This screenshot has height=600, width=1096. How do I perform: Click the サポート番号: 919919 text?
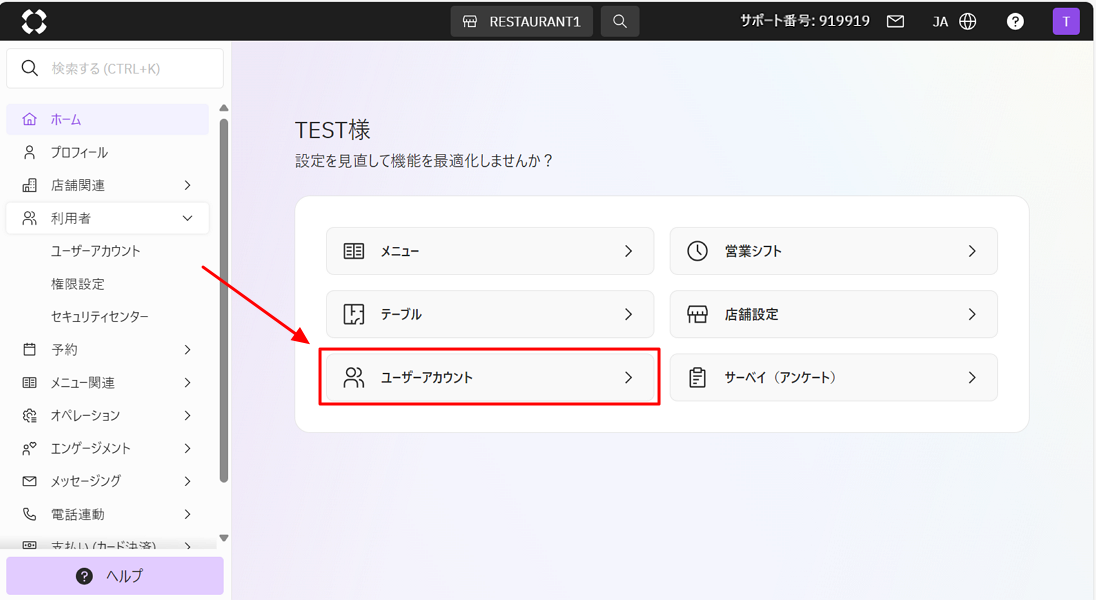pos(805,21)
